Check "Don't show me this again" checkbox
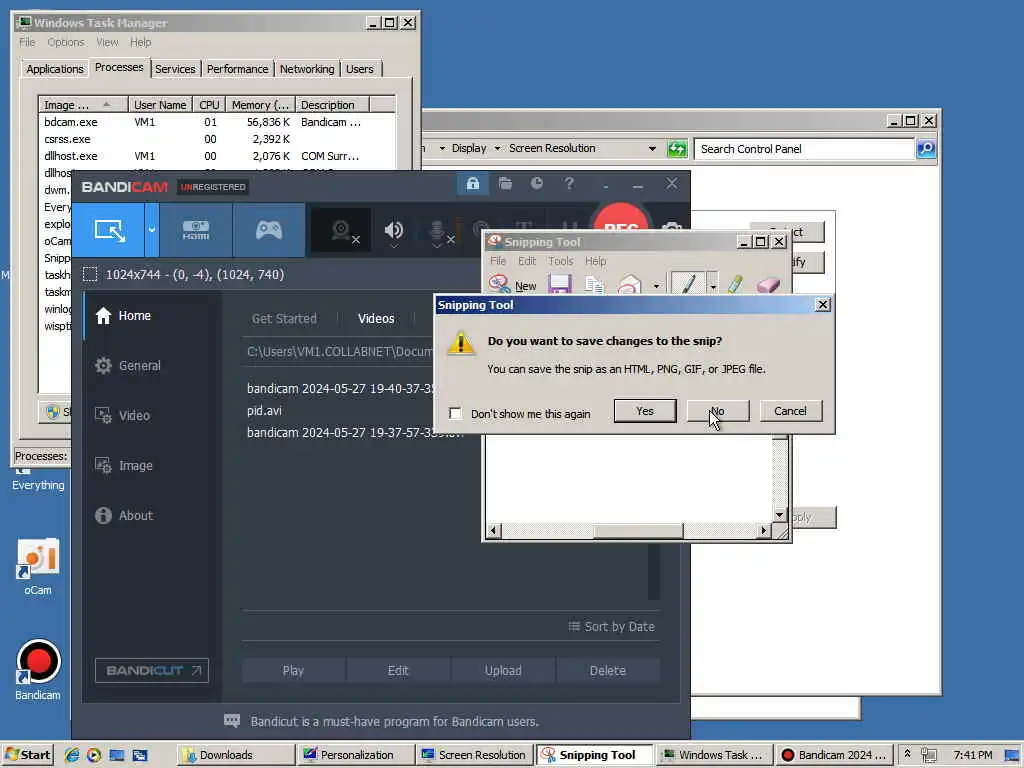 pyautogui.click(x=456, y=413)
